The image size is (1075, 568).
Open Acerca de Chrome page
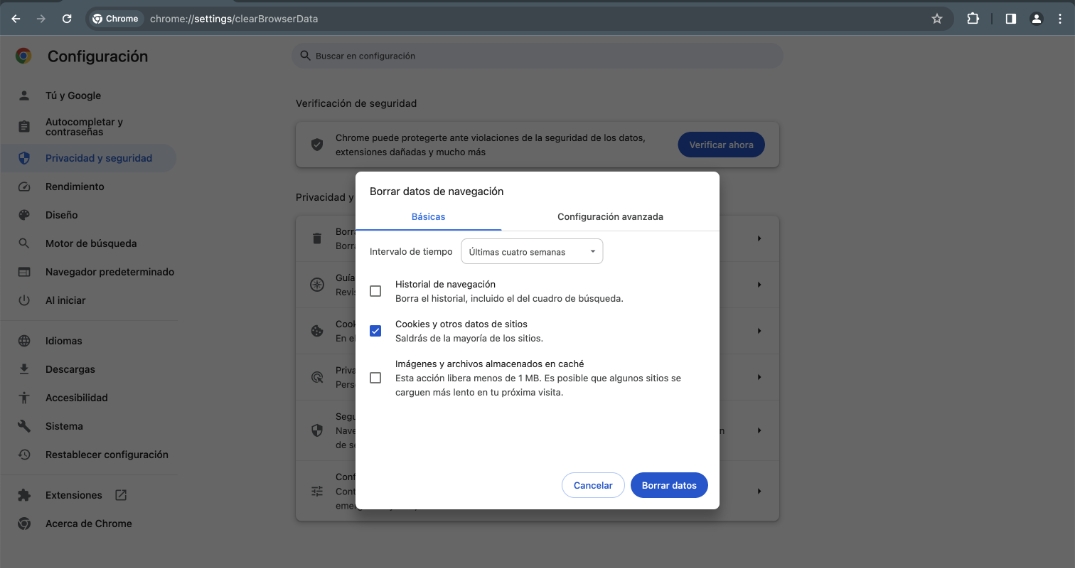point(88,523)
